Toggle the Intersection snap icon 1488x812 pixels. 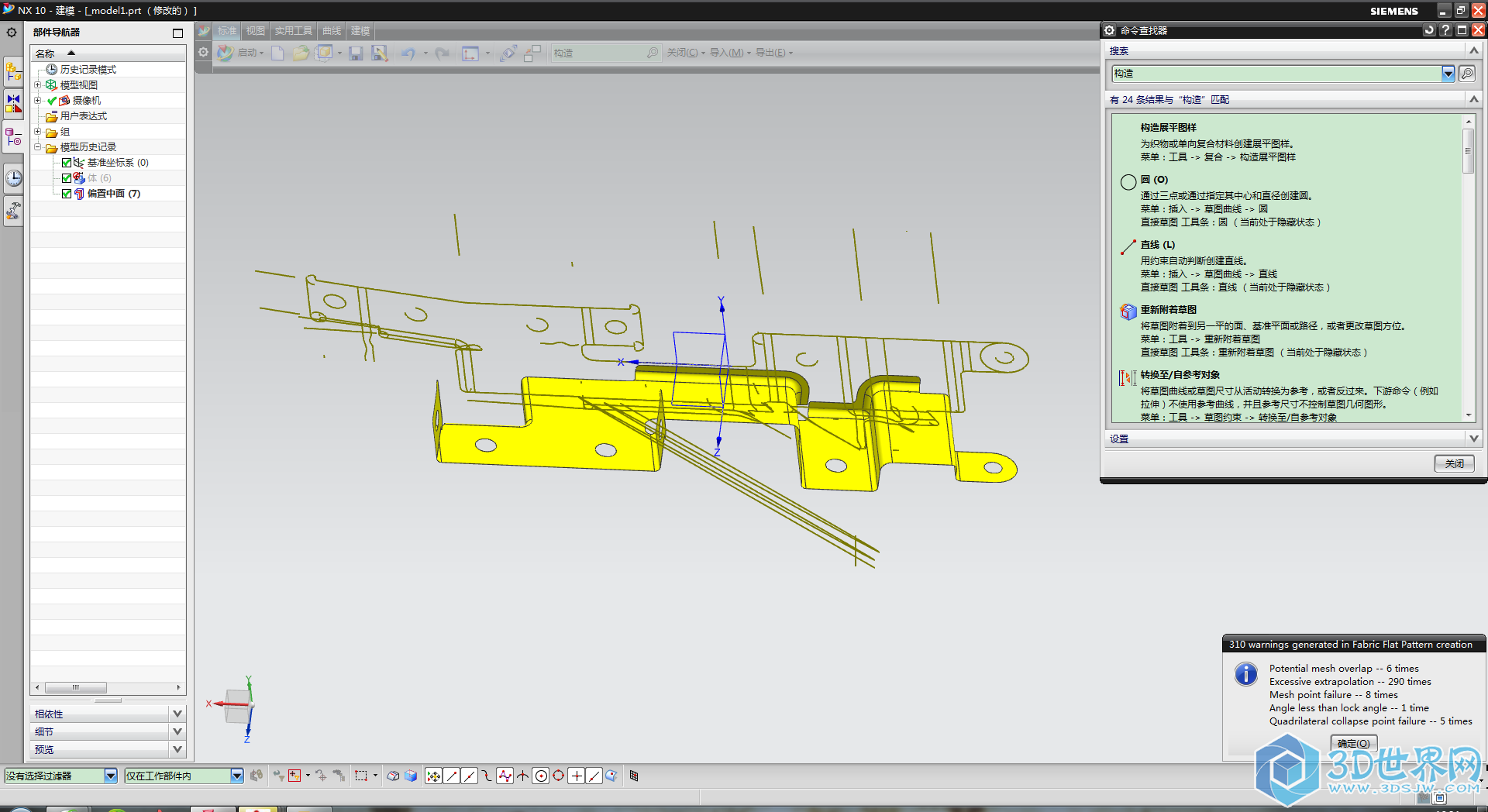(522, 776)
